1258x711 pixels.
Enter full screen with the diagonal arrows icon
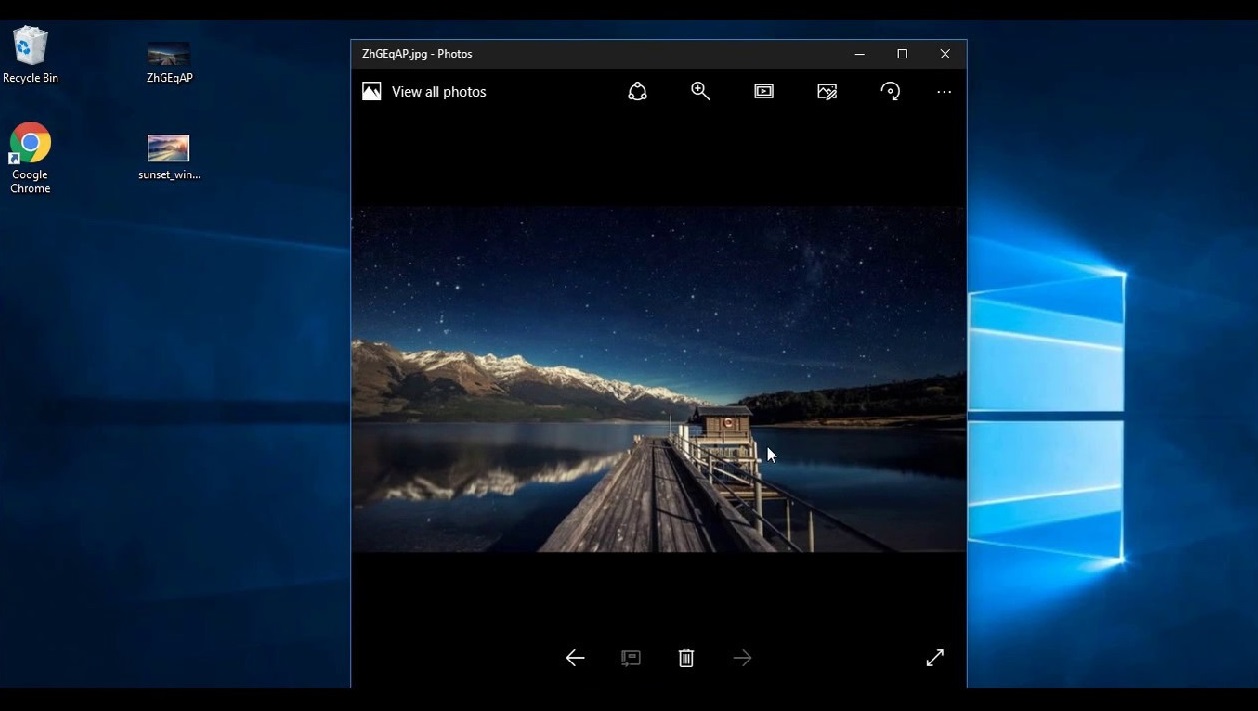935,658
